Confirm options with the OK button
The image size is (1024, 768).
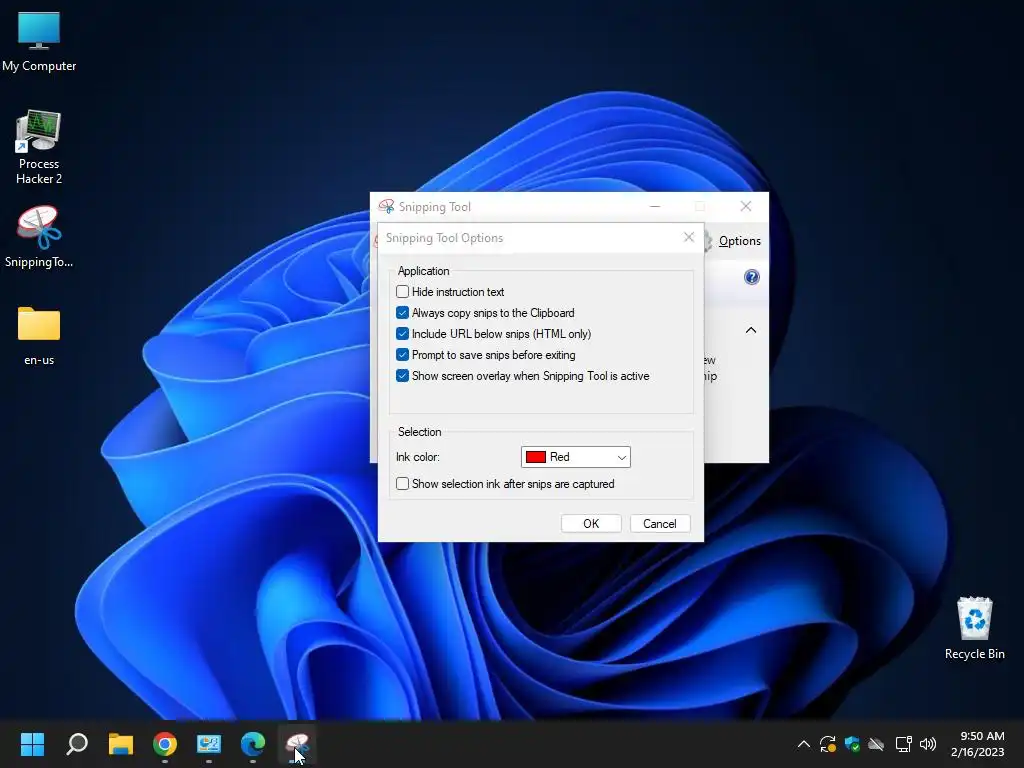click(x=591, y=524)
